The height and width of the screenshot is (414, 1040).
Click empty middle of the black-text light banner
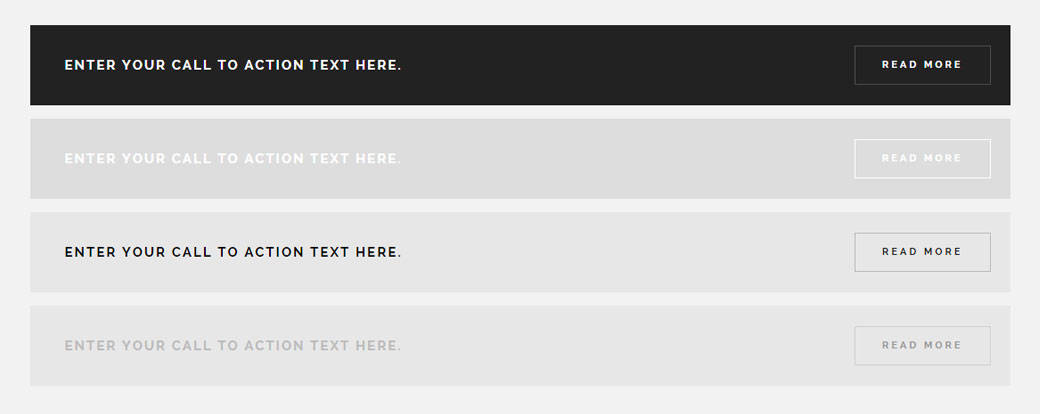[x=620, y=252]
